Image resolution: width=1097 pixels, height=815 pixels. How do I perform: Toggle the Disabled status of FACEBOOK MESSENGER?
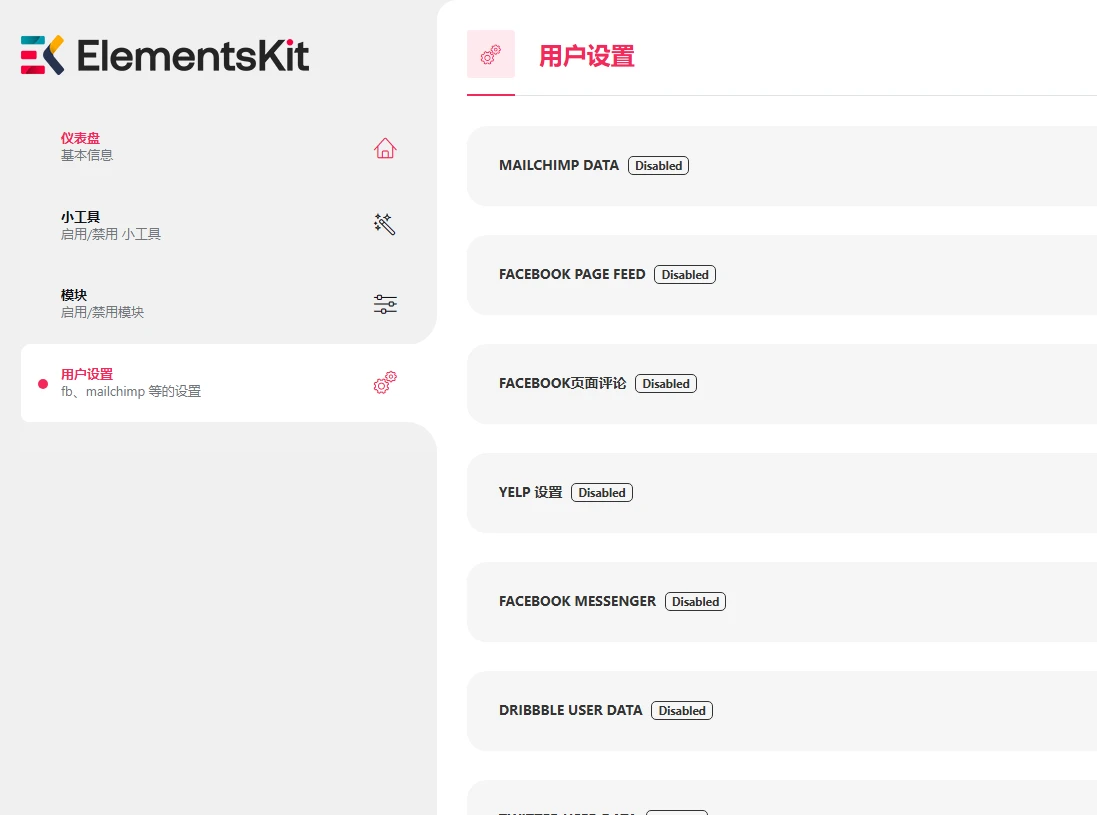coord(695,601)
